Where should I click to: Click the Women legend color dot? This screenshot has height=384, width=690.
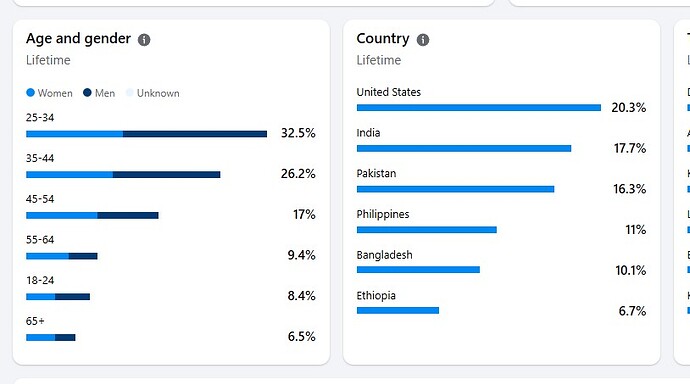pos(30,93)
